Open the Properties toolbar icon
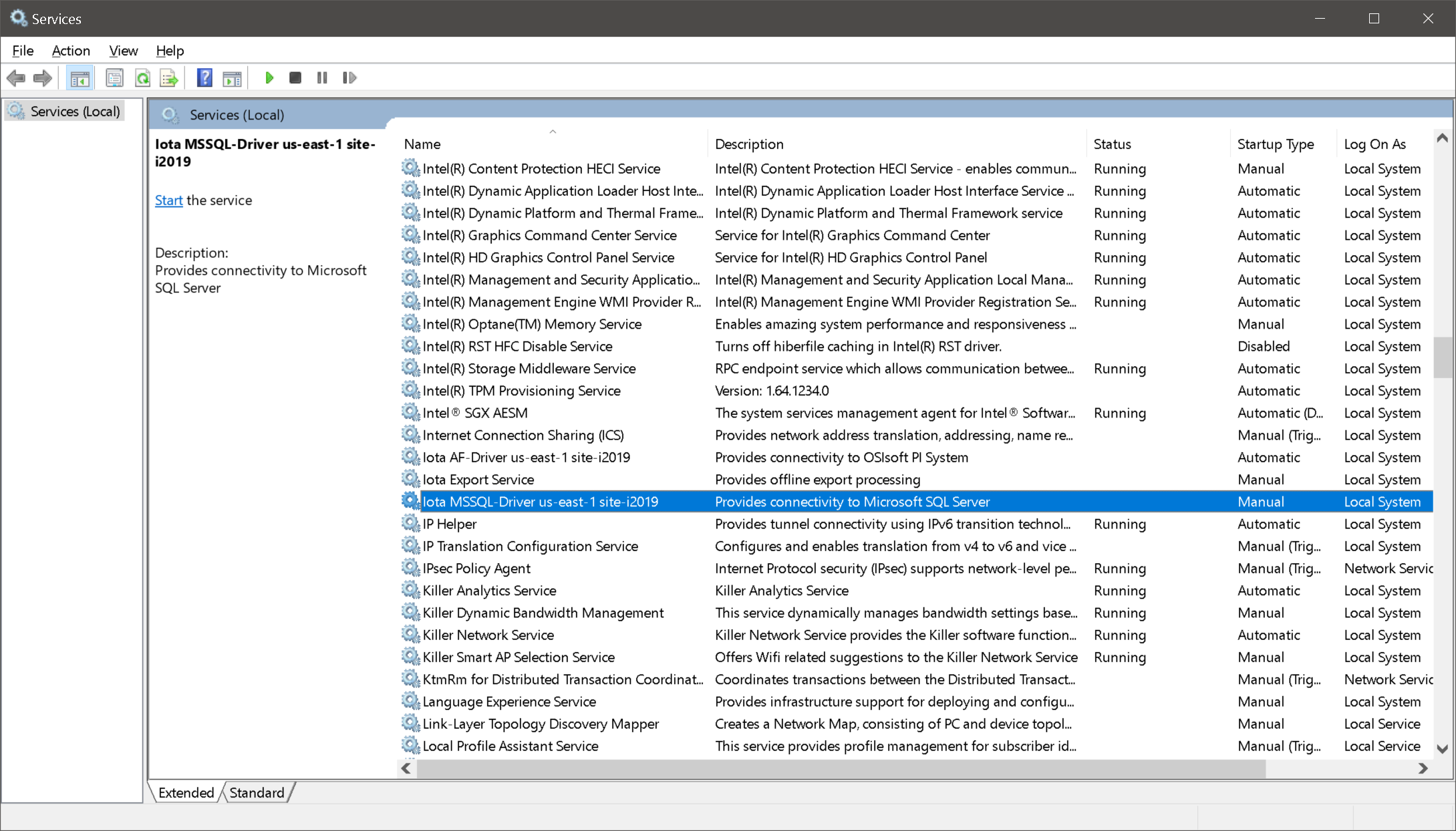 coord(114,78)
